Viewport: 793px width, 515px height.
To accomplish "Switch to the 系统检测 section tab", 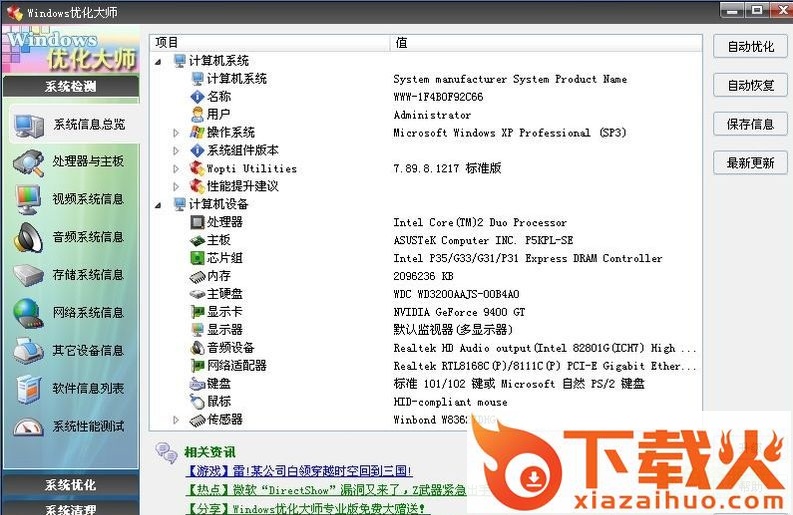I will [71, 87].
